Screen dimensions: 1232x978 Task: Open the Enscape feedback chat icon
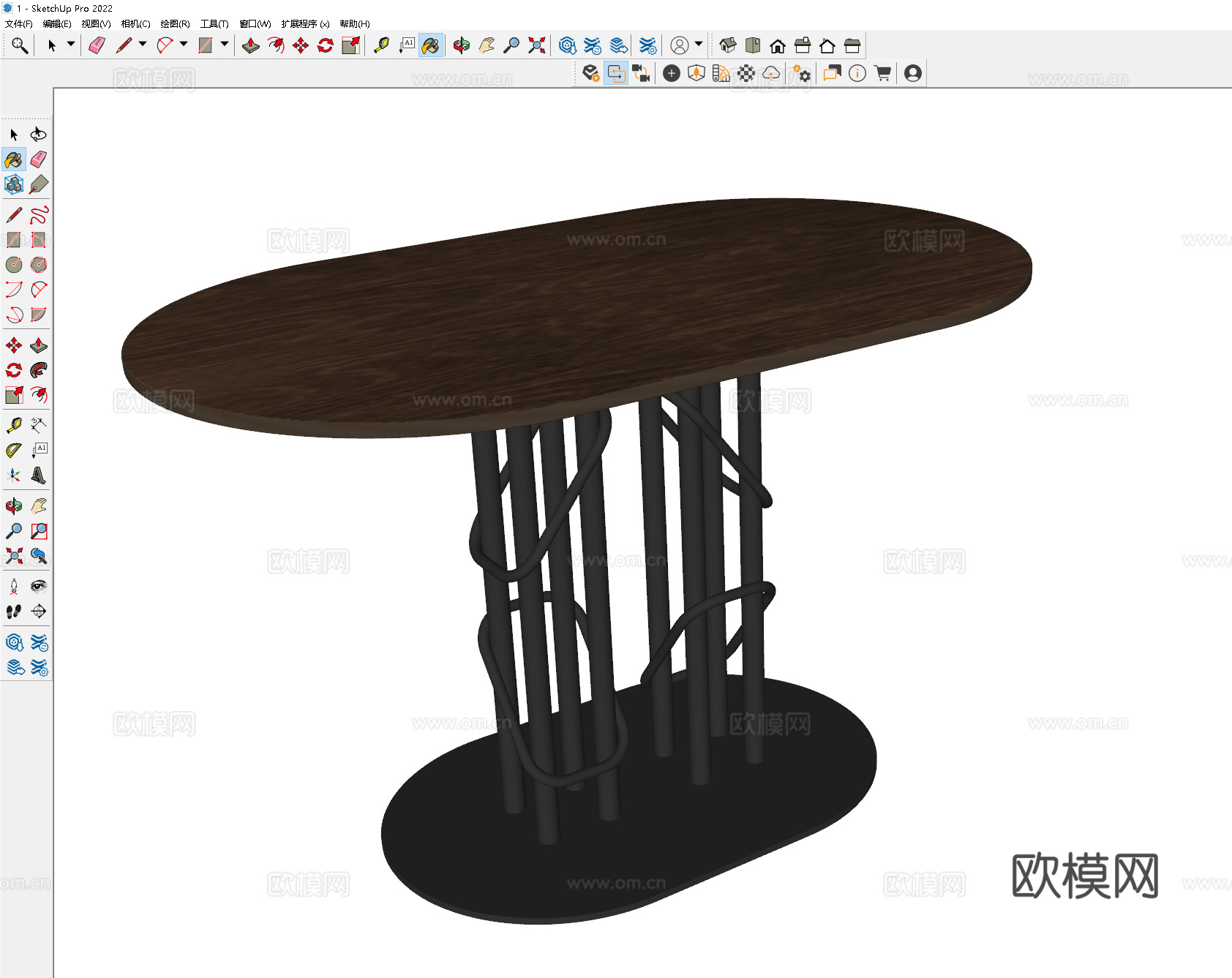(832, 73)
